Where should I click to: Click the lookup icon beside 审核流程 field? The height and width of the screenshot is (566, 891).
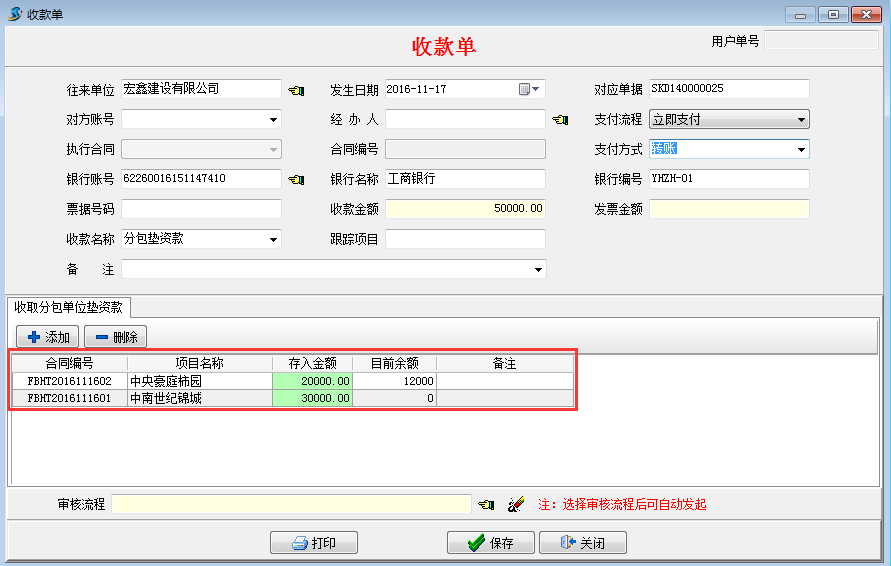click(487, 505)
